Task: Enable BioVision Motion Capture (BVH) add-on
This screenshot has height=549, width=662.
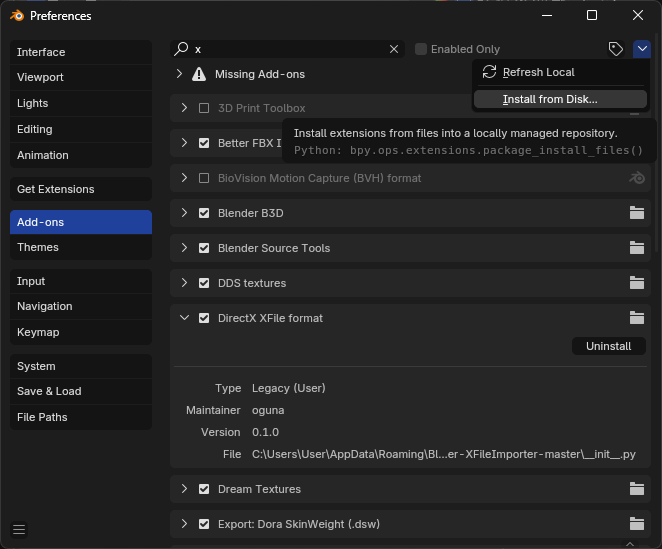Action: click(204, 178)
